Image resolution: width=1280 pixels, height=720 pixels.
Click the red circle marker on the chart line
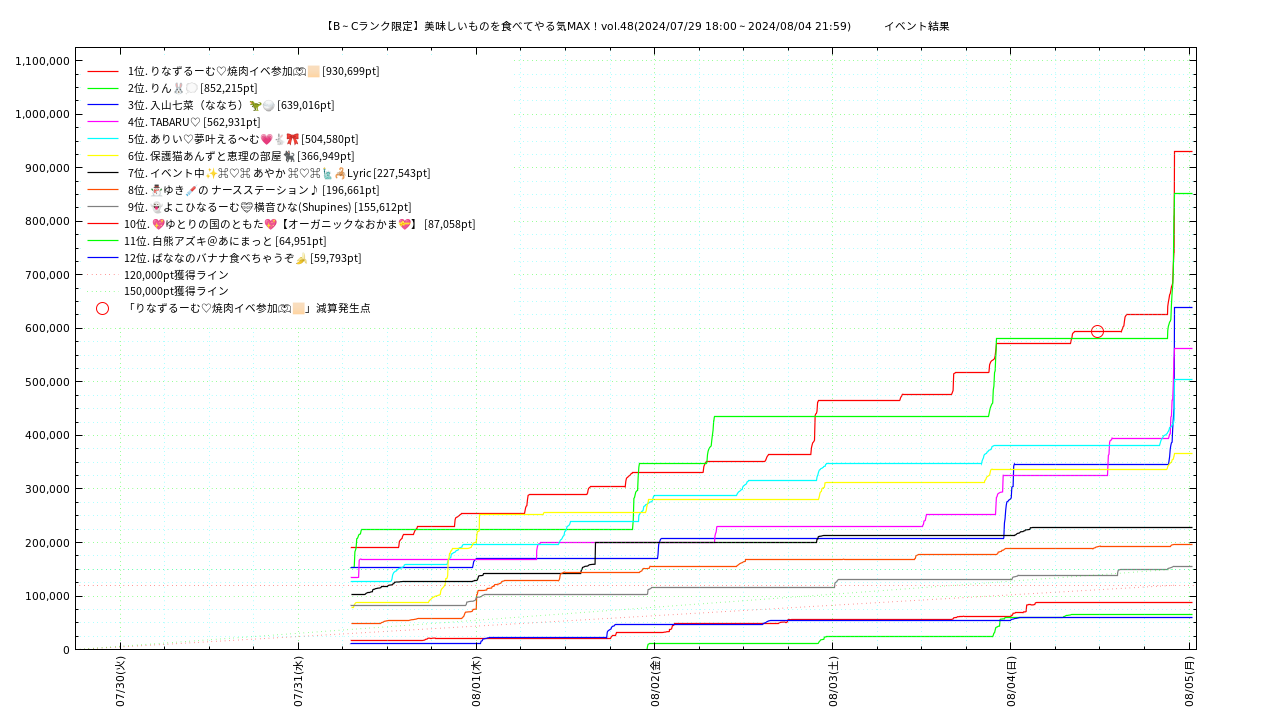pyautogui.click(x=1097, y=331)
